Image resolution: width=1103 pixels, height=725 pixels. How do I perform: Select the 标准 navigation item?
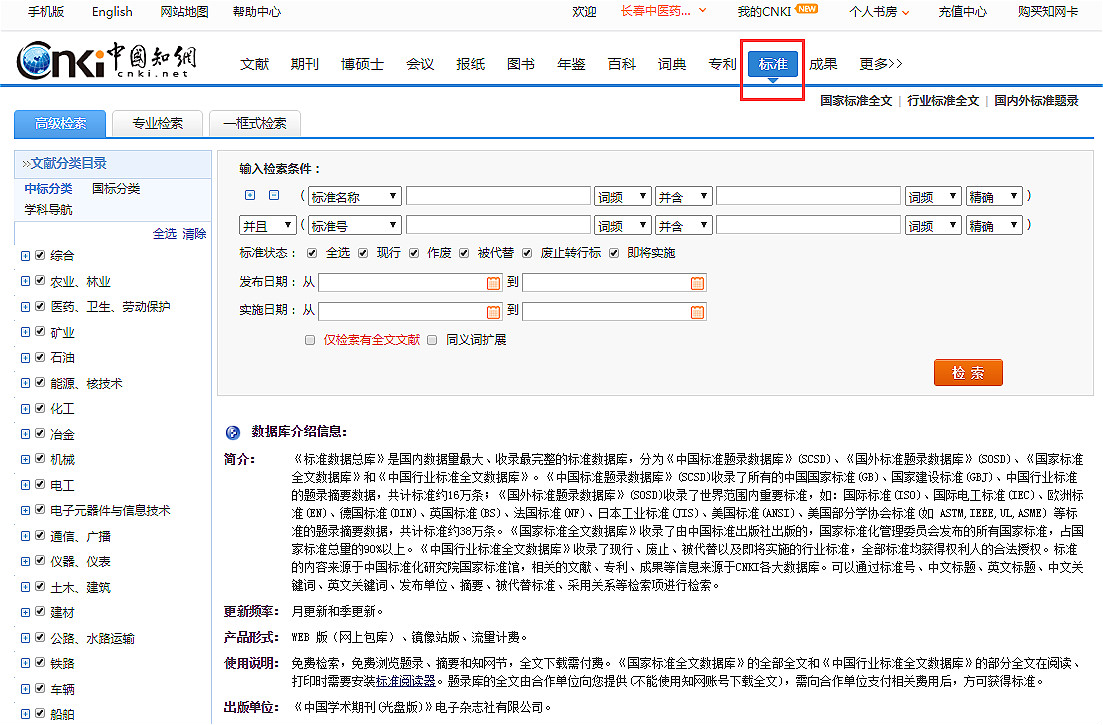coord(772,64)
